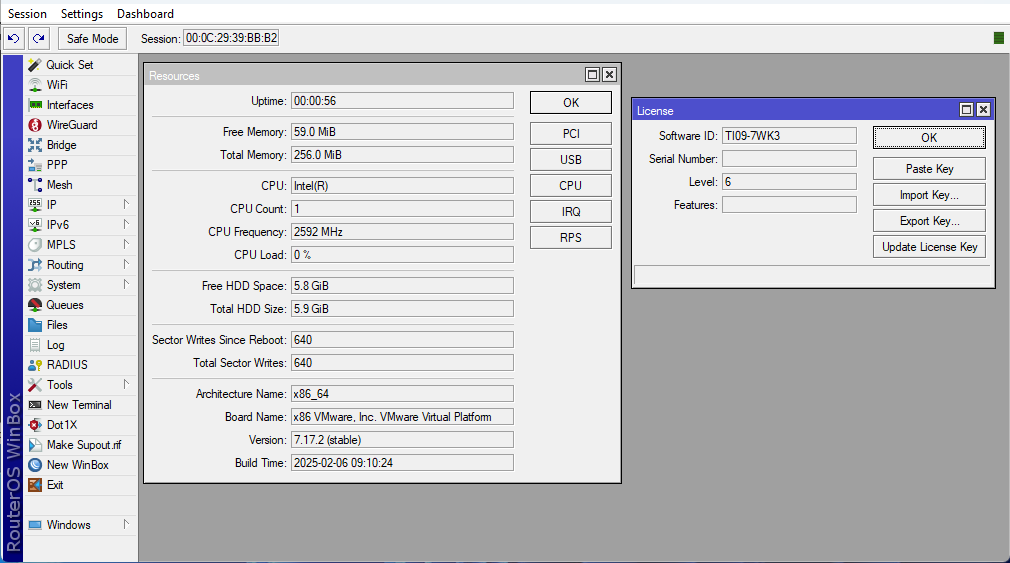
Task: Click the Session MAC address field
Action: pos(231,38)
